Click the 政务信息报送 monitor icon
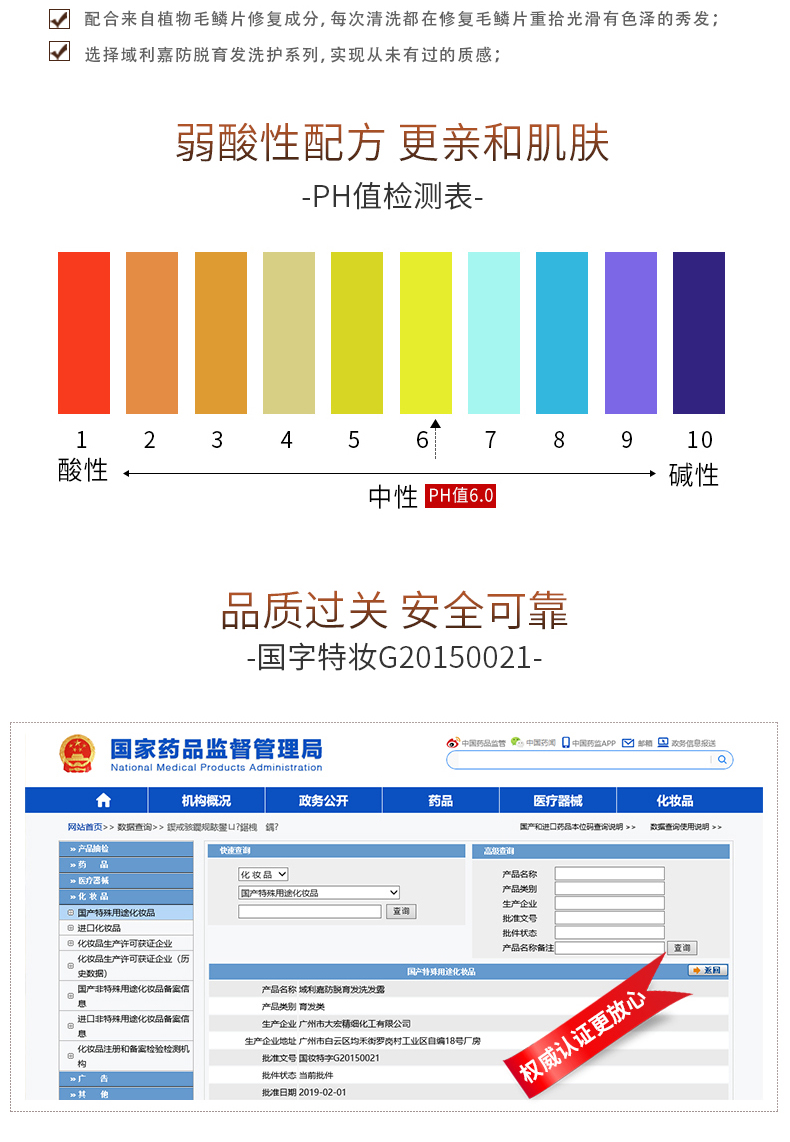The image size is (790, 1142). coord(663,742)
